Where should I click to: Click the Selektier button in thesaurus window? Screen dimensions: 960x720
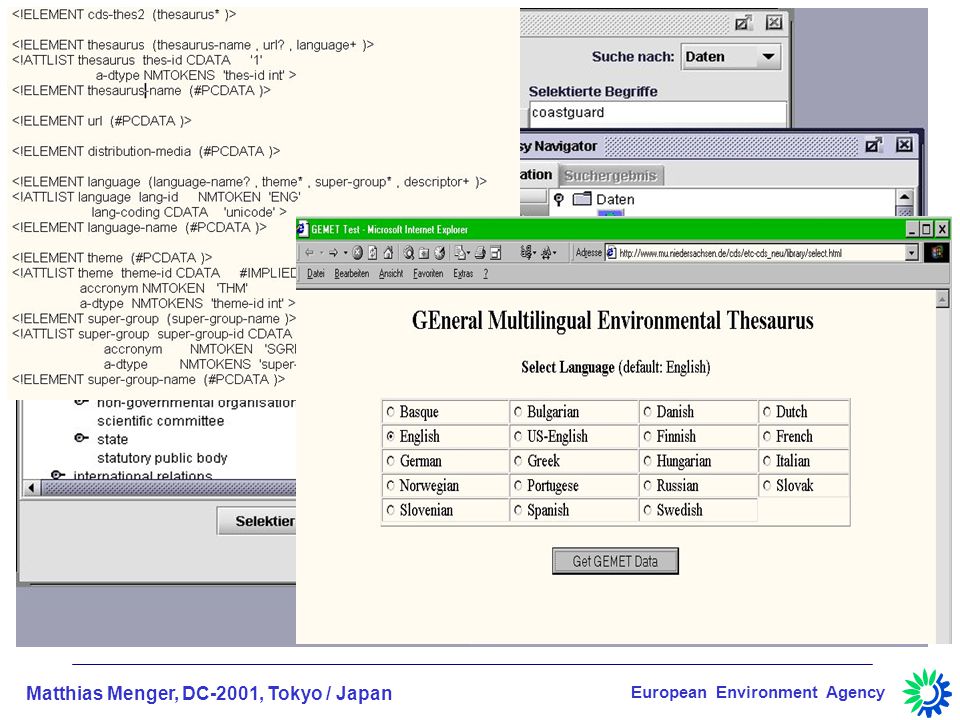[x=257, y=521]
